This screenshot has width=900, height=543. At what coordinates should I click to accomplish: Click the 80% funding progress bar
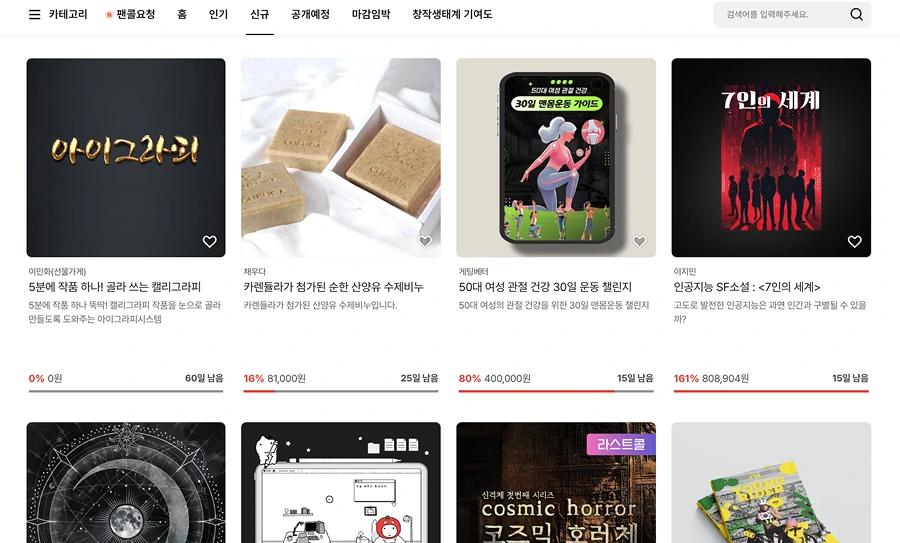click(556, 391)
